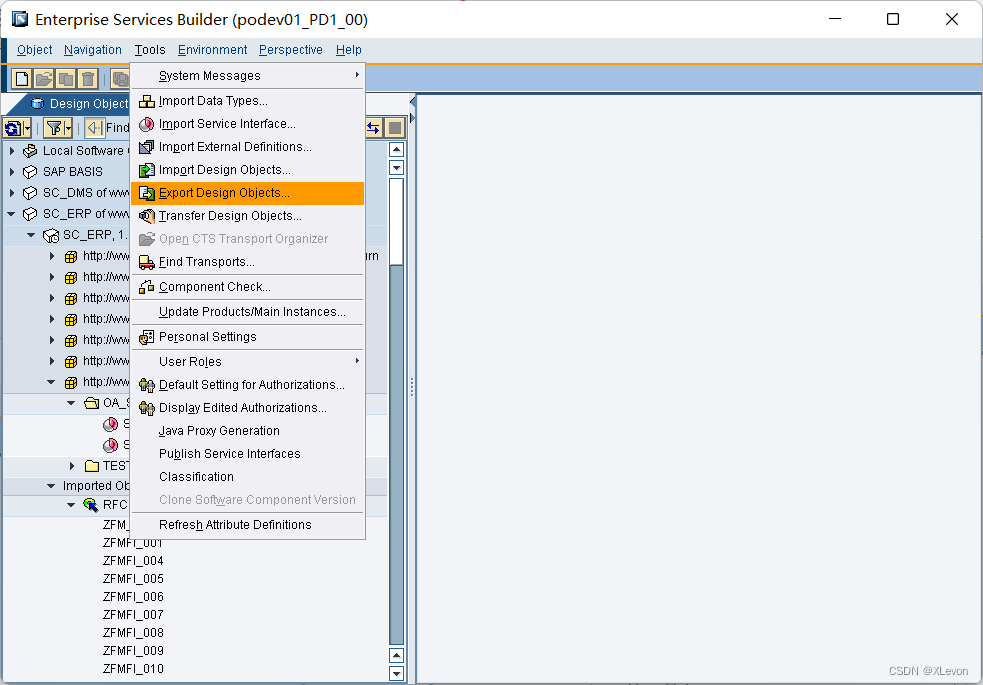Collapse navigation pane via splitter arrow

click(413, 101)
